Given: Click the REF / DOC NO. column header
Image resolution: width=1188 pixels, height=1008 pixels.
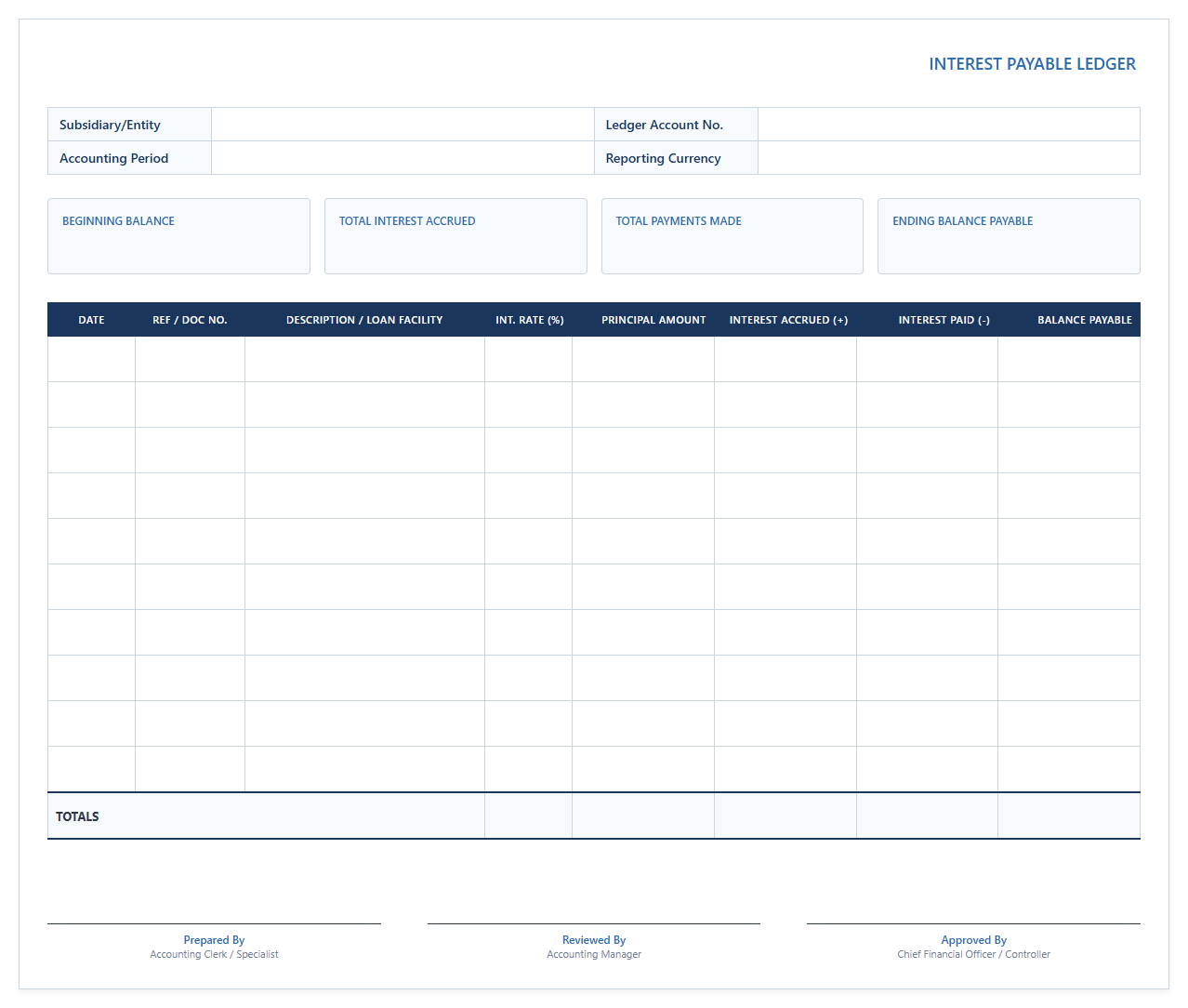Looking at the screenshot, I should [x=190, y=320].
